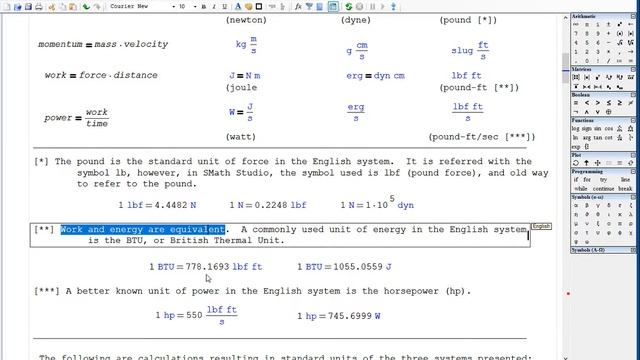640x360 pixels.
Task: Insert continue statement from Programming
Action: pyautogui.click(x=604, y=189)
